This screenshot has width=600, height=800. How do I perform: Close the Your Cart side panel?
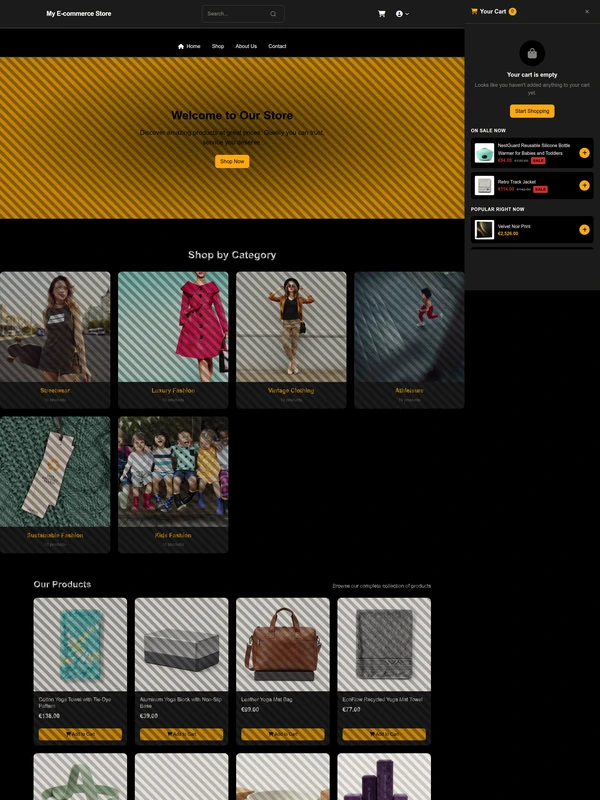(x=587, y=11)
